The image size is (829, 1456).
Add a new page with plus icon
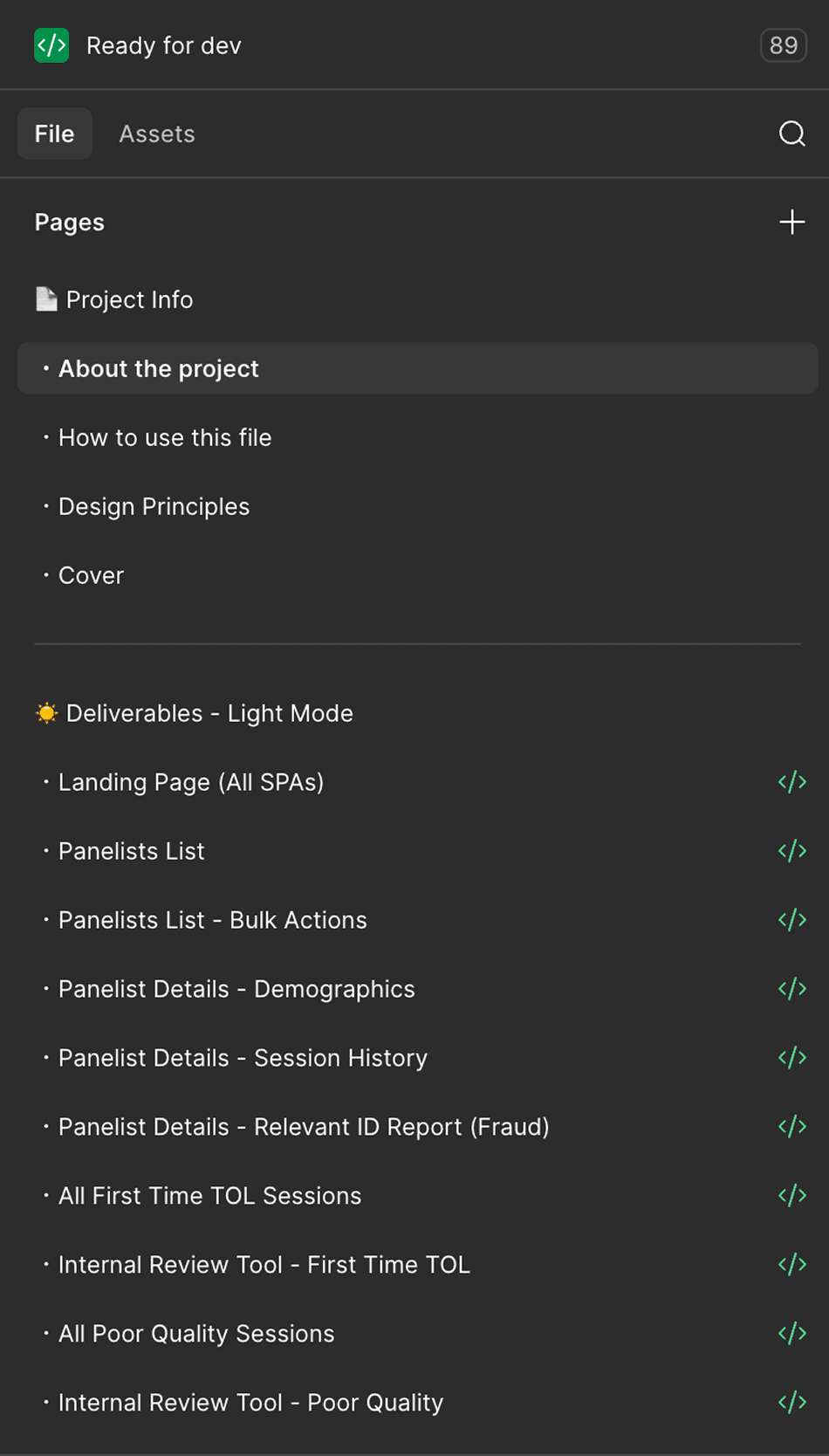[791, 222]
